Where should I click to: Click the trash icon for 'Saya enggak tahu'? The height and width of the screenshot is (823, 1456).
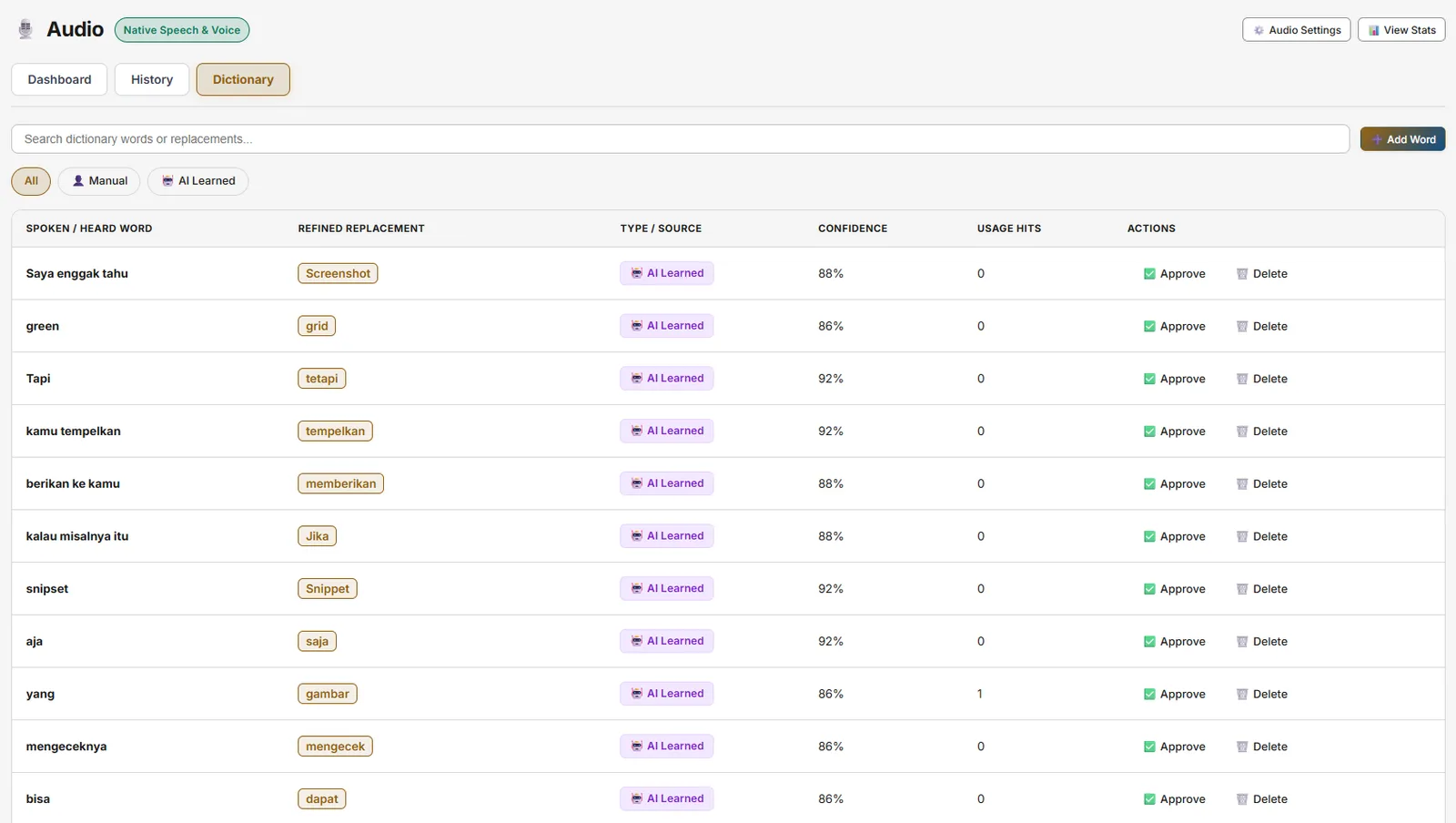pyautogui.click(x=1242, y=274)
